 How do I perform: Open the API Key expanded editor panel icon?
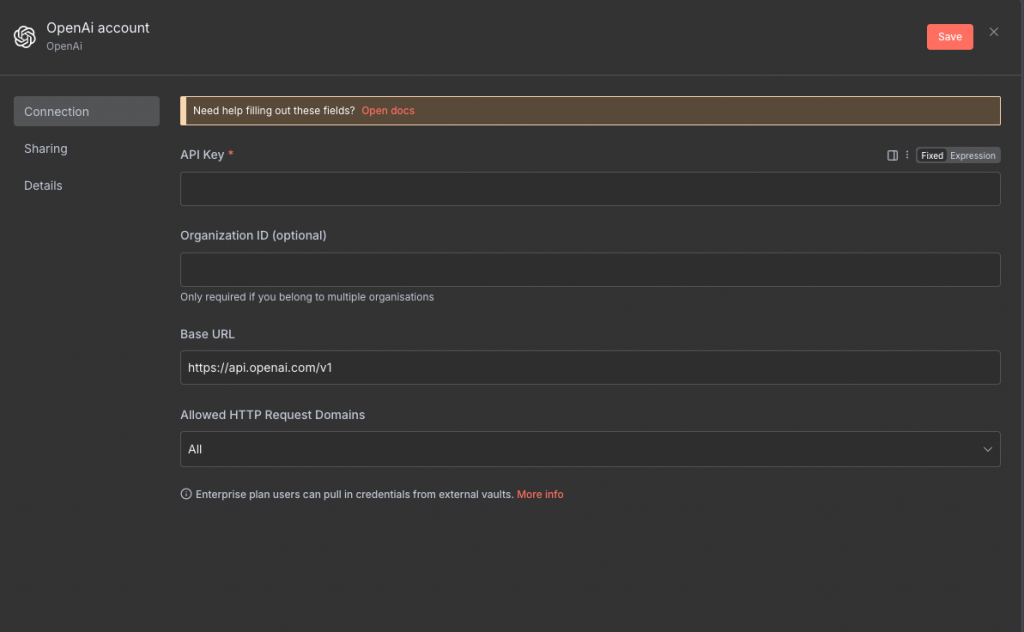click(892, 155)
